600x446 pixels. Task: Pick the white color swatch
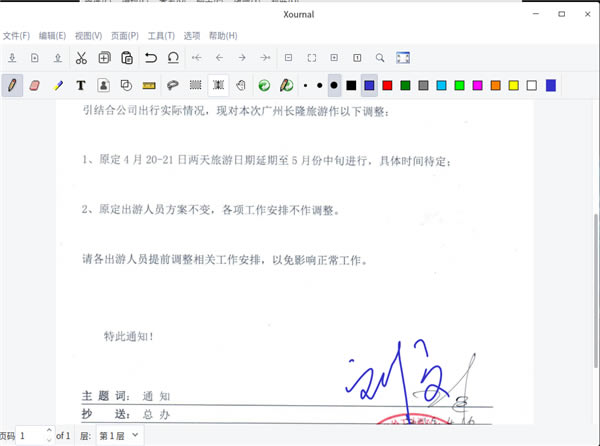click(532, 85)
